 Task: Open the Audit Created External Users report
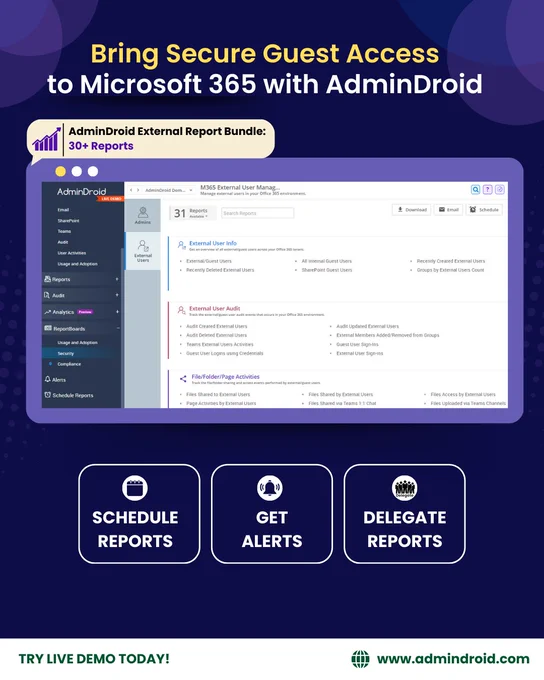pos(216,326)
